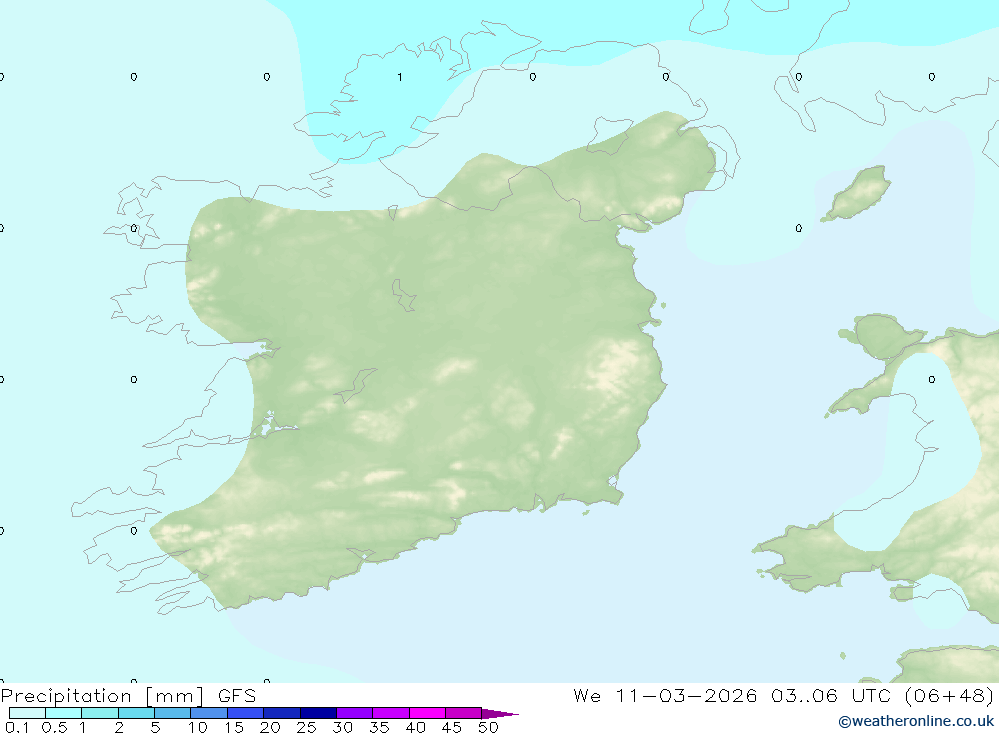Click the legend swatch between 2 and 5

point(136,713)
